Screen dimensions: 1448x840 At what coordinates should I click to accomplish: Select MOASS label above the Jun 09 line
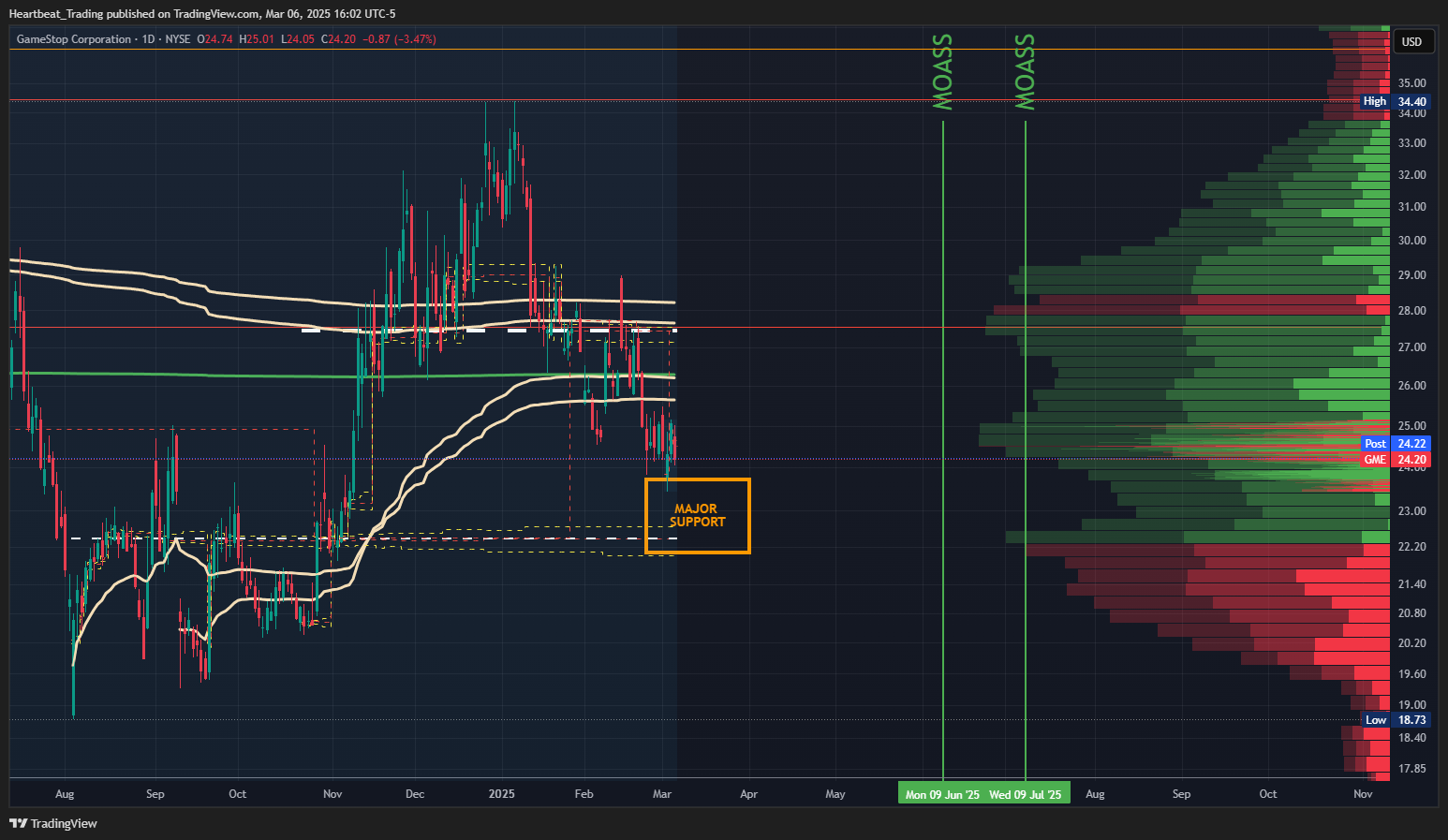click(x=943, y=72)
